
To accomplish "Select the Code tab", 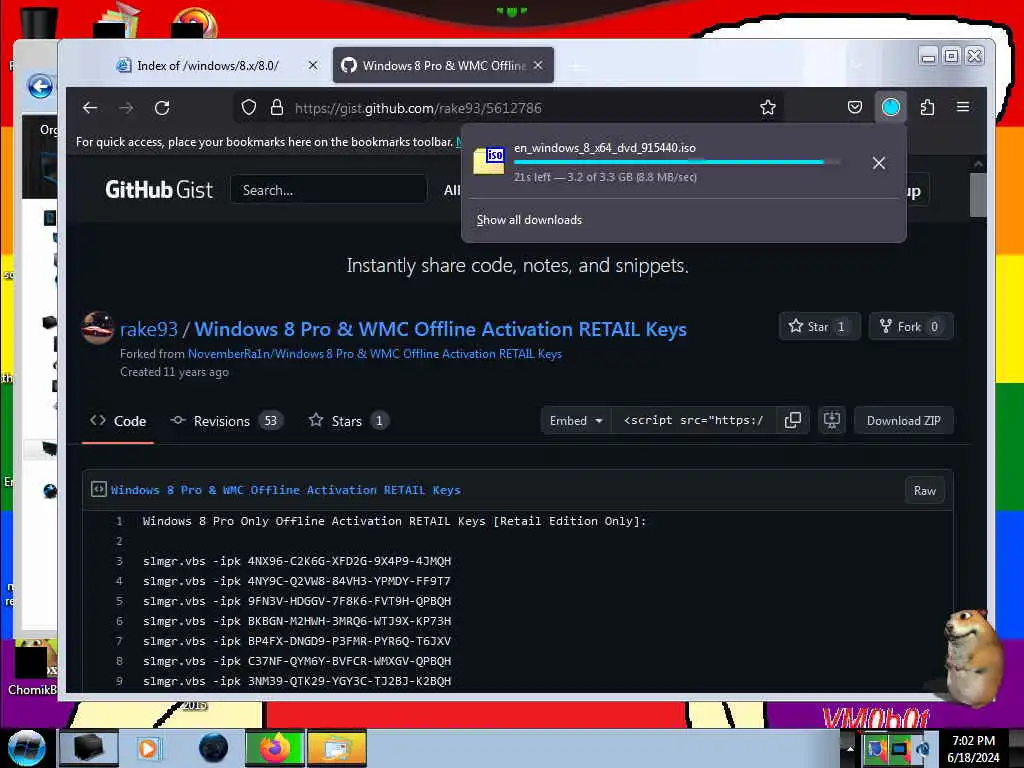I will 118,421.
